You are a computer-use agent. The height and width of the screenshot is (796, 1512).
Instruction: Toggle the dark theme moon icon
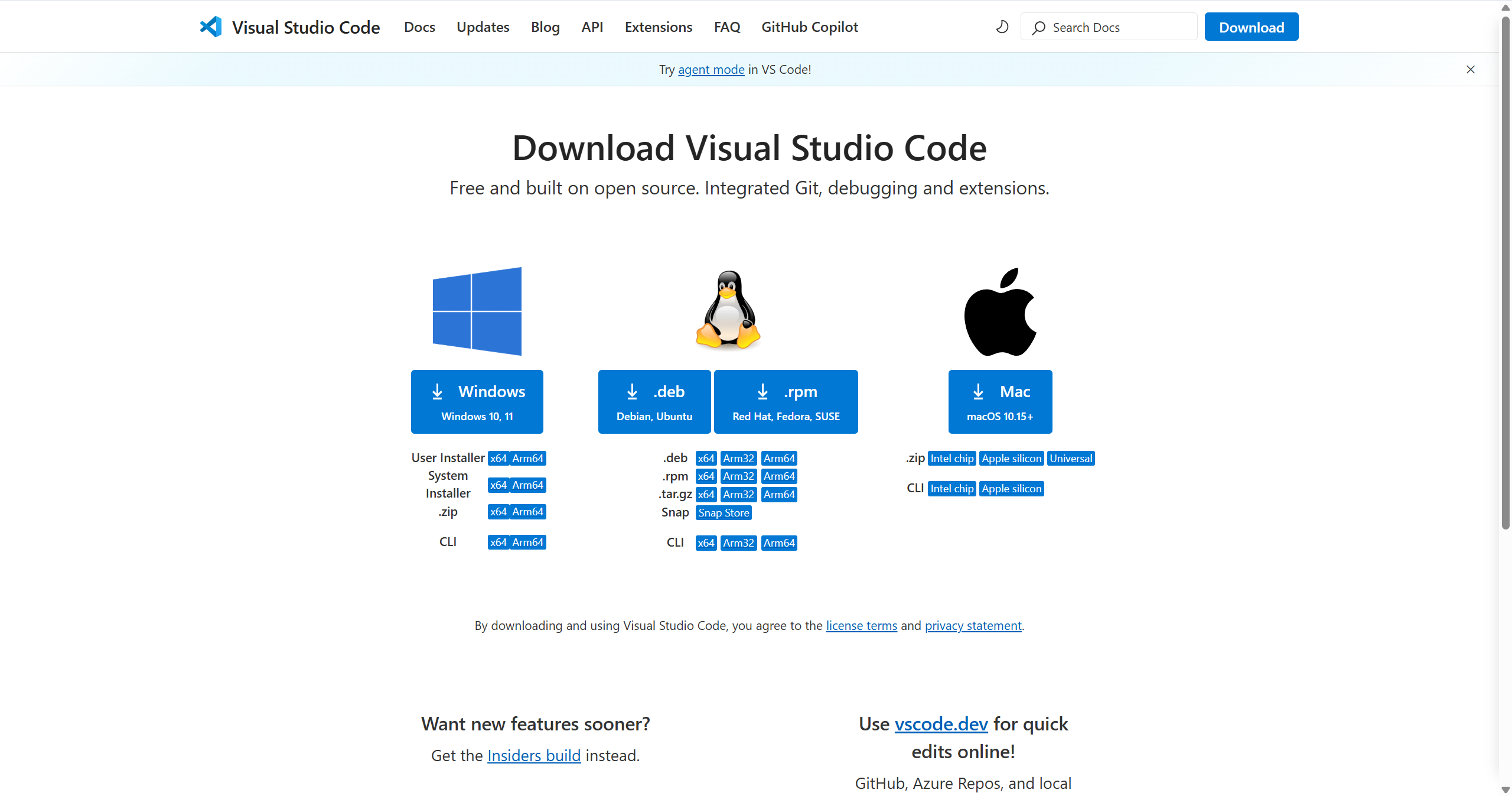click(1002, 27)
